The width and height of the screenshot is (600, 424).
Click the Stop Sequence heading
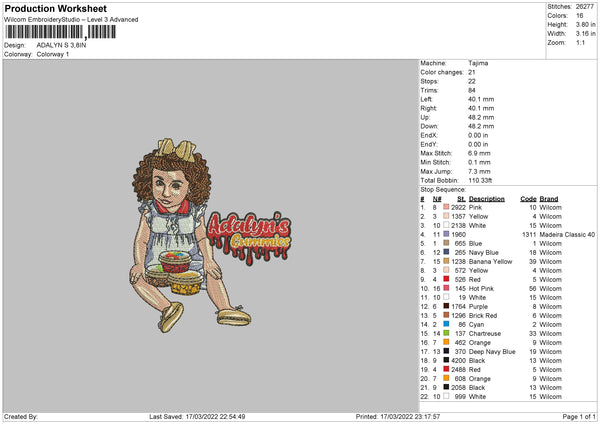[443, 190]
